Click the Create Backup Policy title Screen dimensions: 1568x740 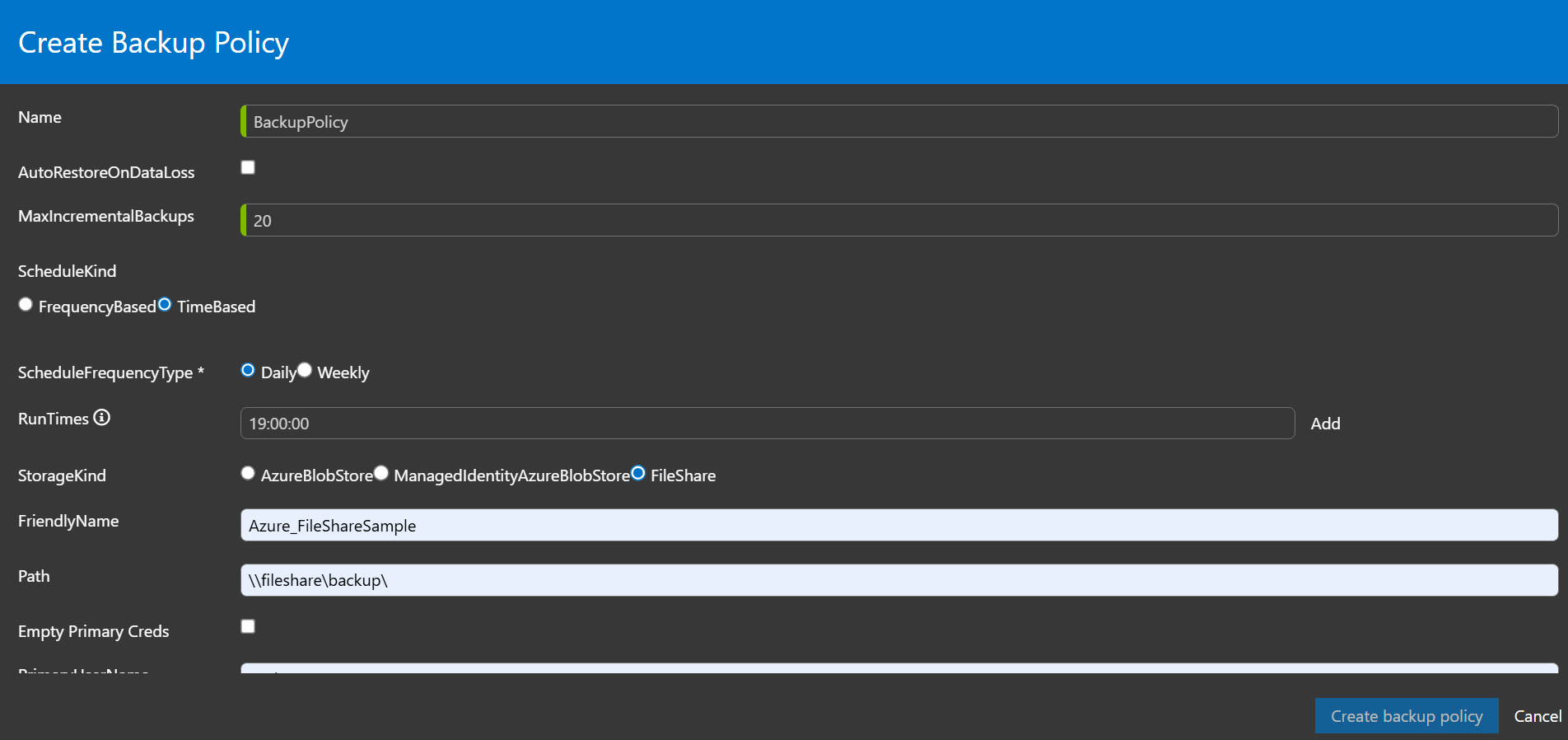[153, 43]
